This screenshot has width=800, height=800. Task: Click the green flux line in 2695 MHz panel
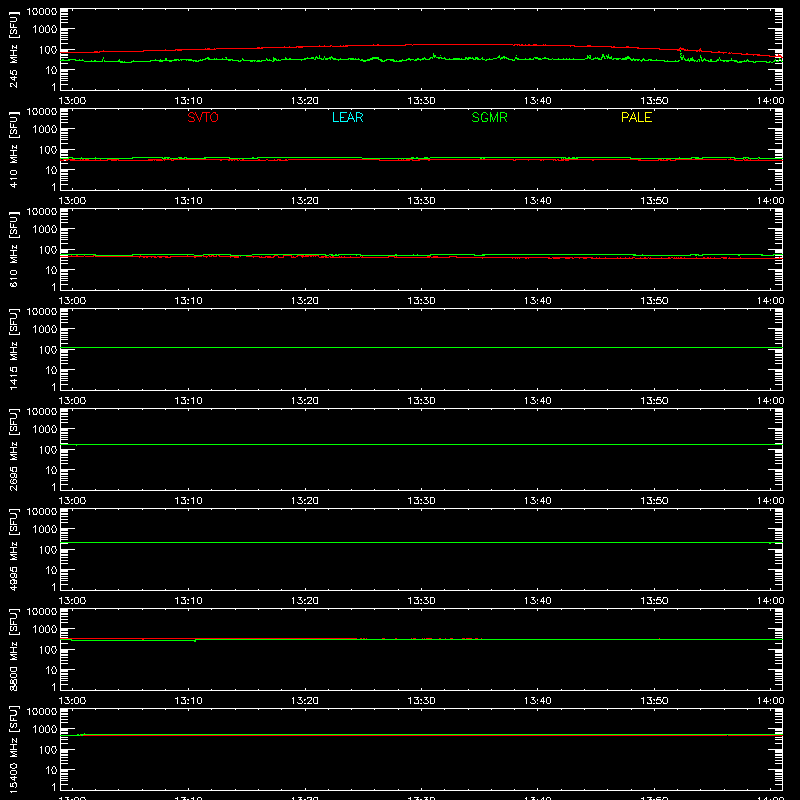point(421,444)
